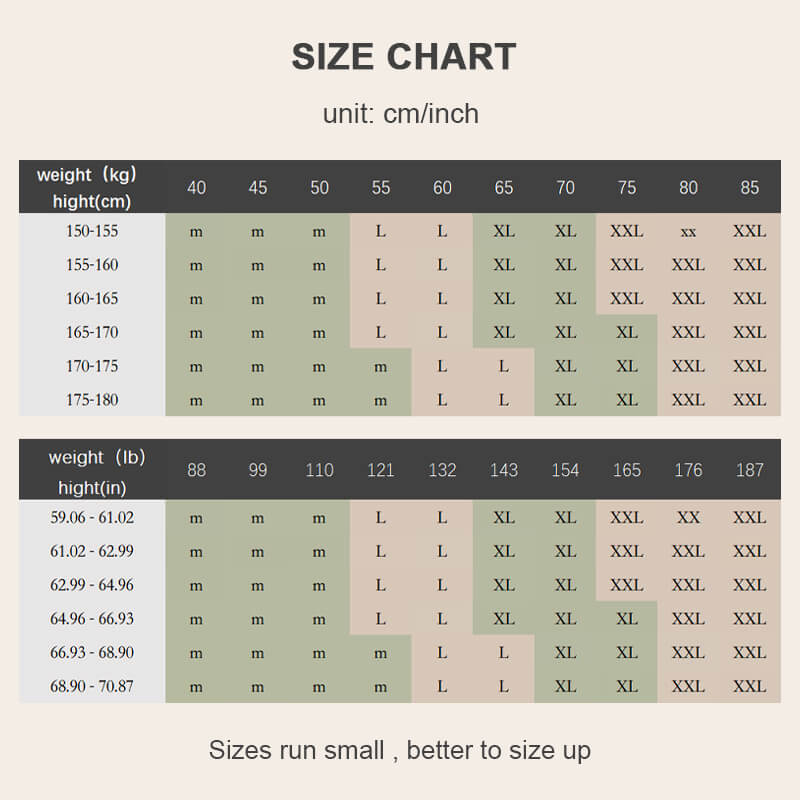
Task: Select the 'hight(in)' header label
Action: (92, 487)
